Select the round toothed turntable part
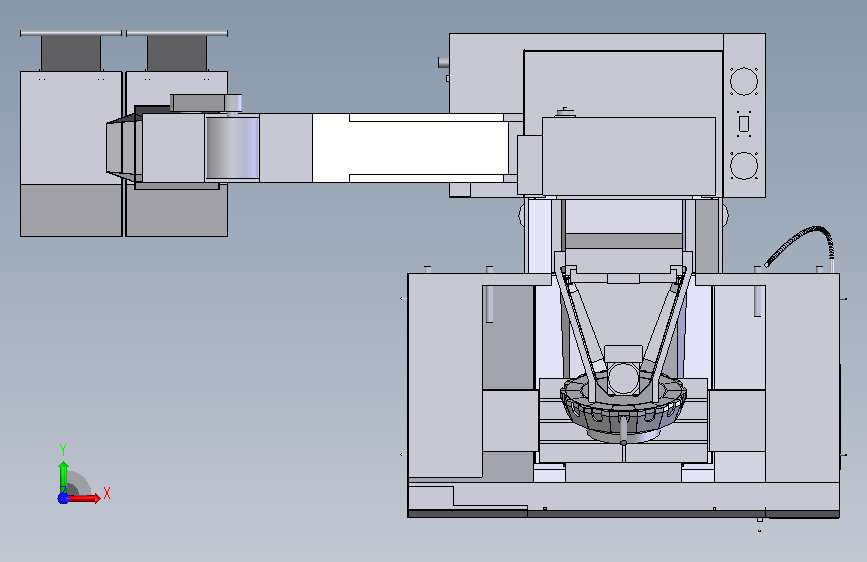The image size is (867, 562). 623,408
